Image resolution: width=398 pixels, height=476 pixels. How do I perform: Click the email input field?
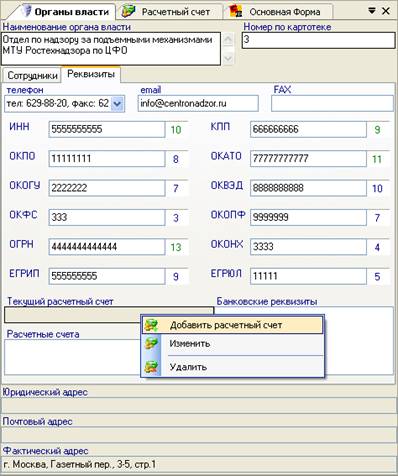click(x=198, y=103)
